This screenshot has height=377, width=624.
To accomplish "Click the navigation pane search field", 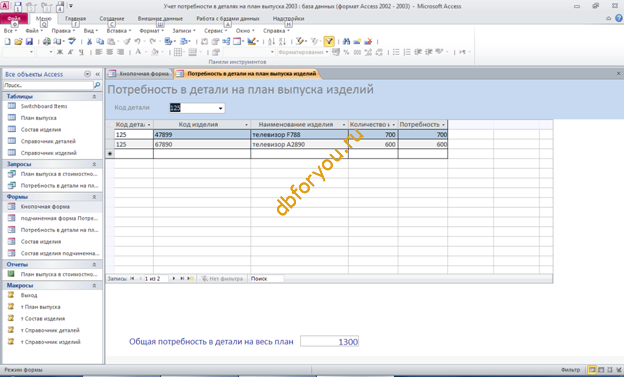I will (x=48, y=85).
